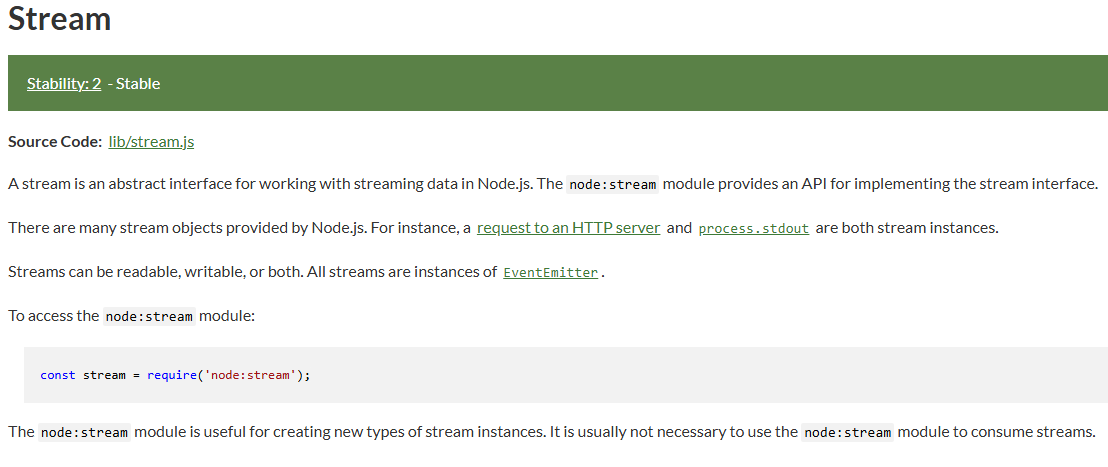Click node:stream code in first paragraph
Image resolution: width=1108 pixels, height=467 pixels.
click(613, 184)
